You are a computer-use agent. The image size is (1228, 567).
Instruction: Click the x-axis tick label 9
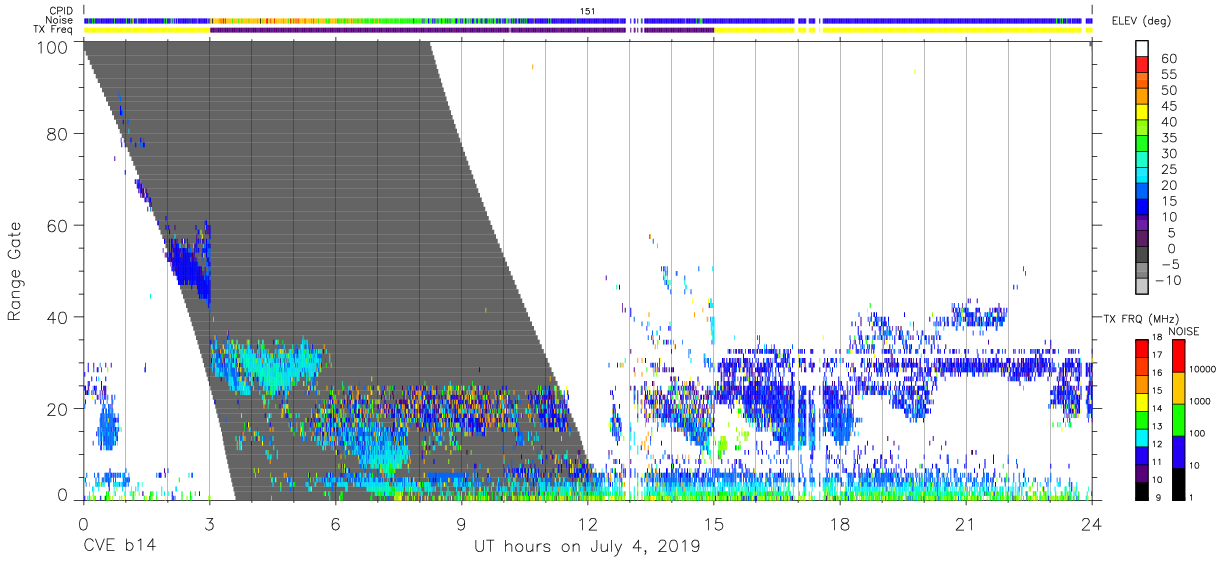(461, 524)
